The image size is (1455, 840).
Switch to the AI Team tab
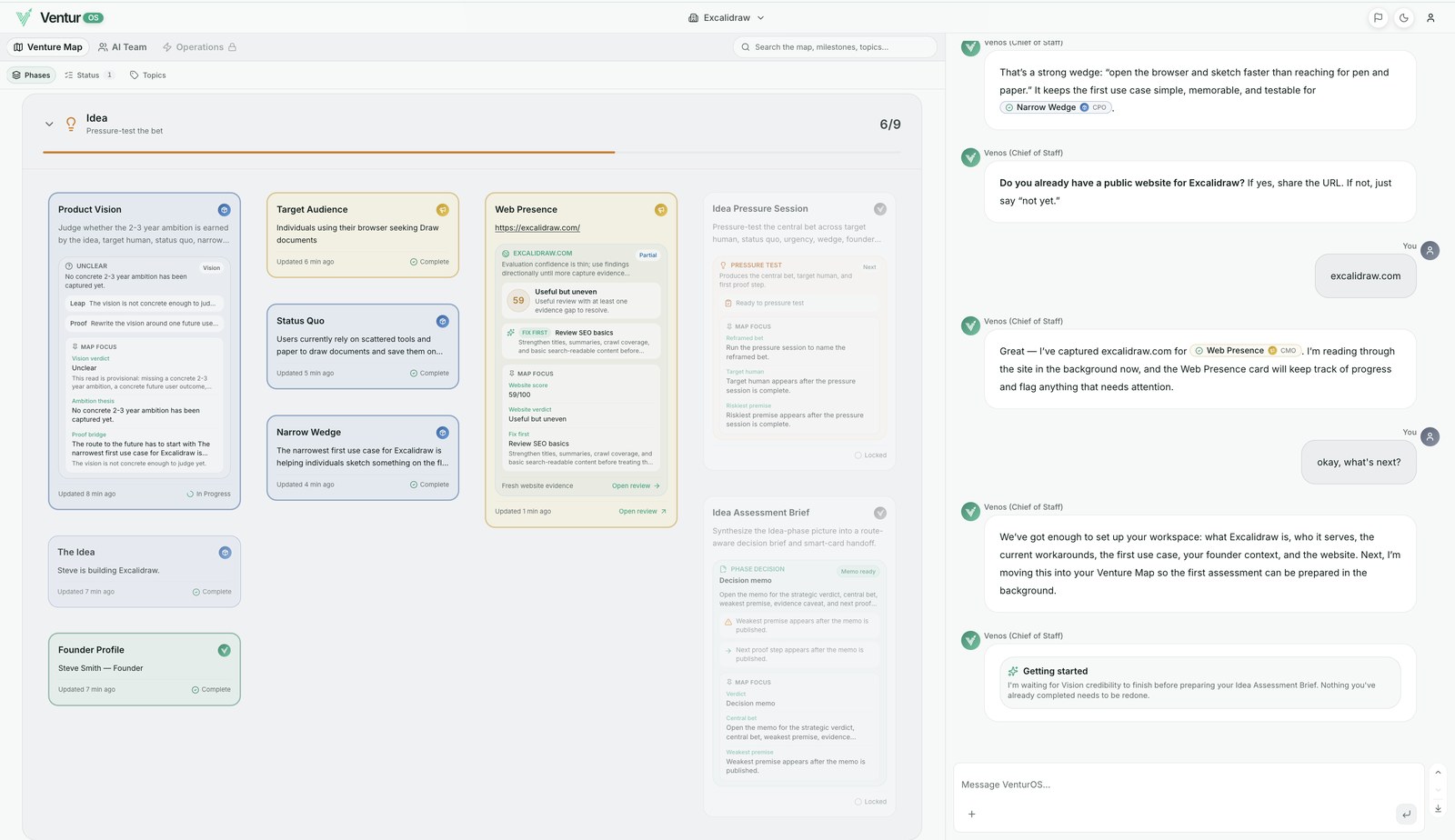coord(123,47)
